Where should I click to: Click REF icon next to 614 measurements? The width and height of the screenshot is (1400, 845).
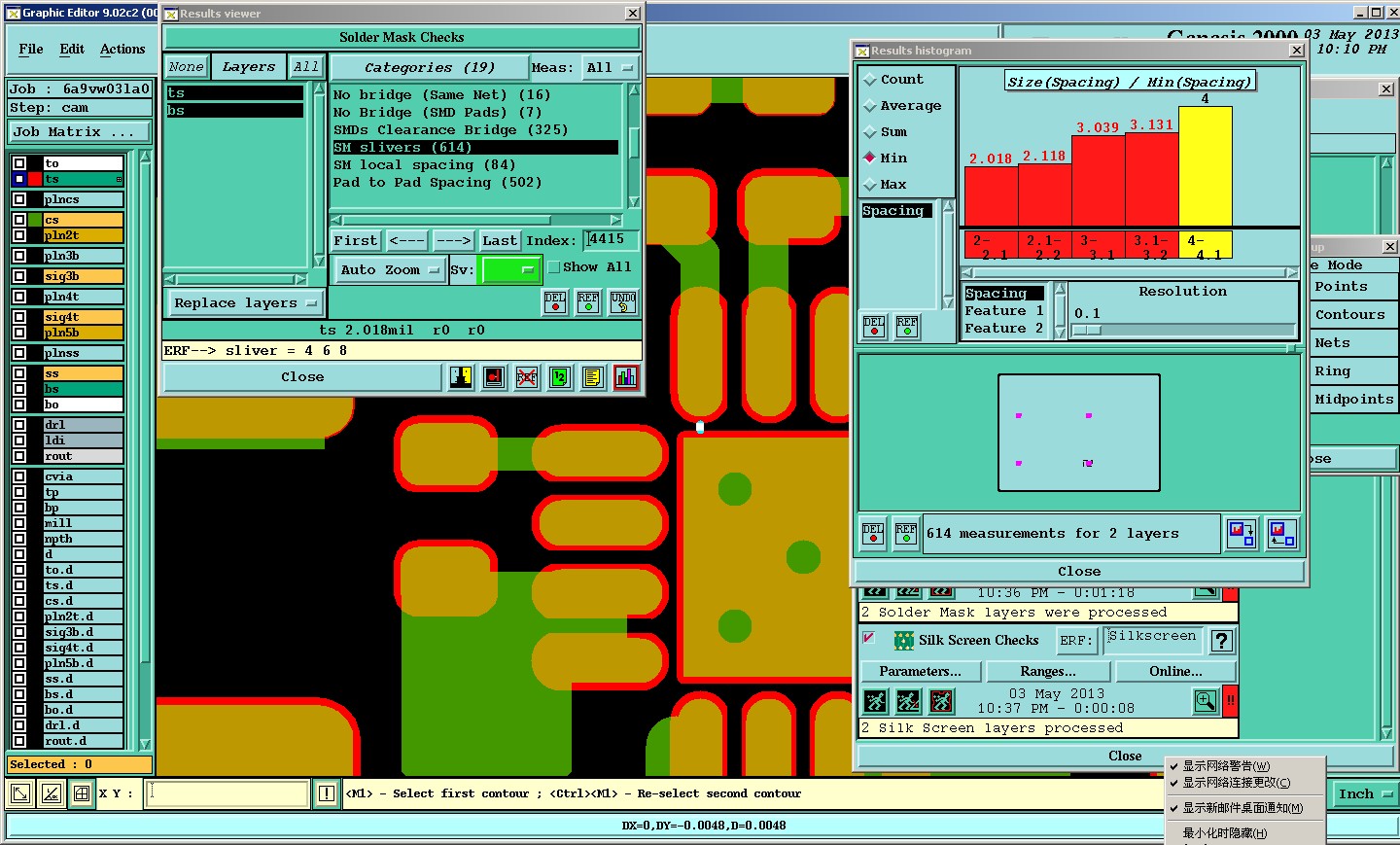[906, 534]
